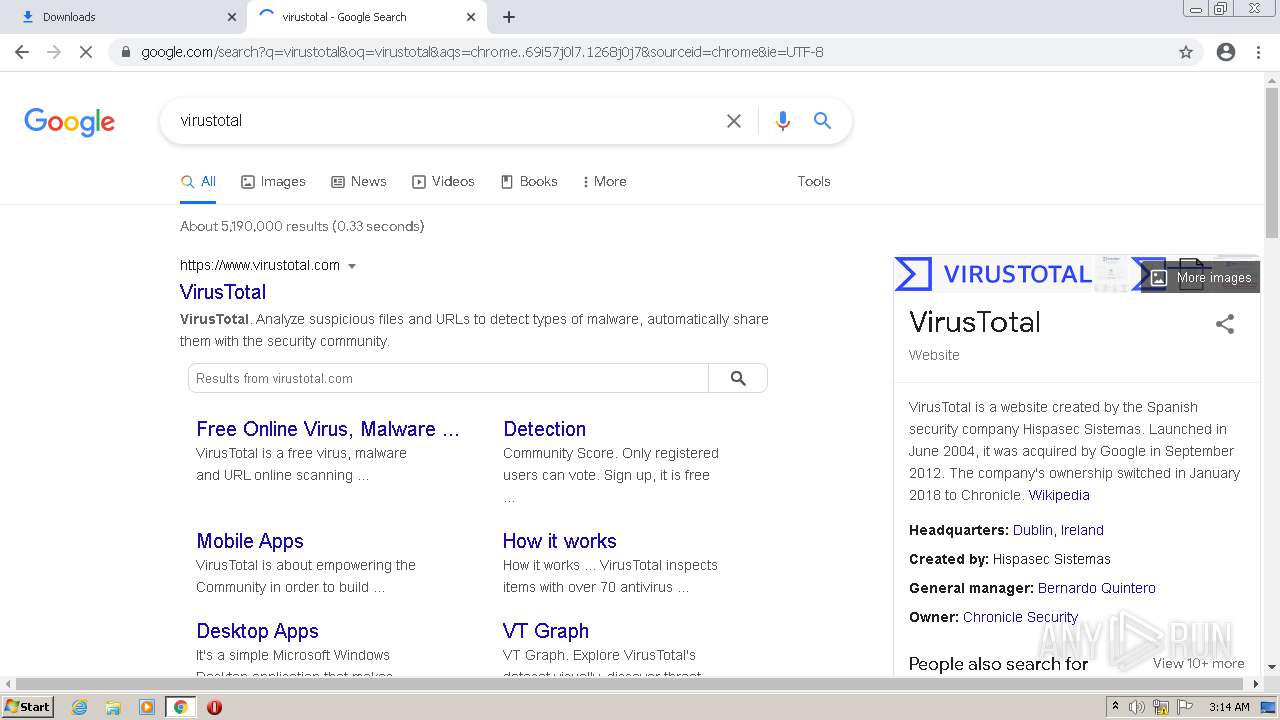This screenshot has width=1280, height=720.
Task: Open the Windows Start menu
Action: tap(27, 707)
